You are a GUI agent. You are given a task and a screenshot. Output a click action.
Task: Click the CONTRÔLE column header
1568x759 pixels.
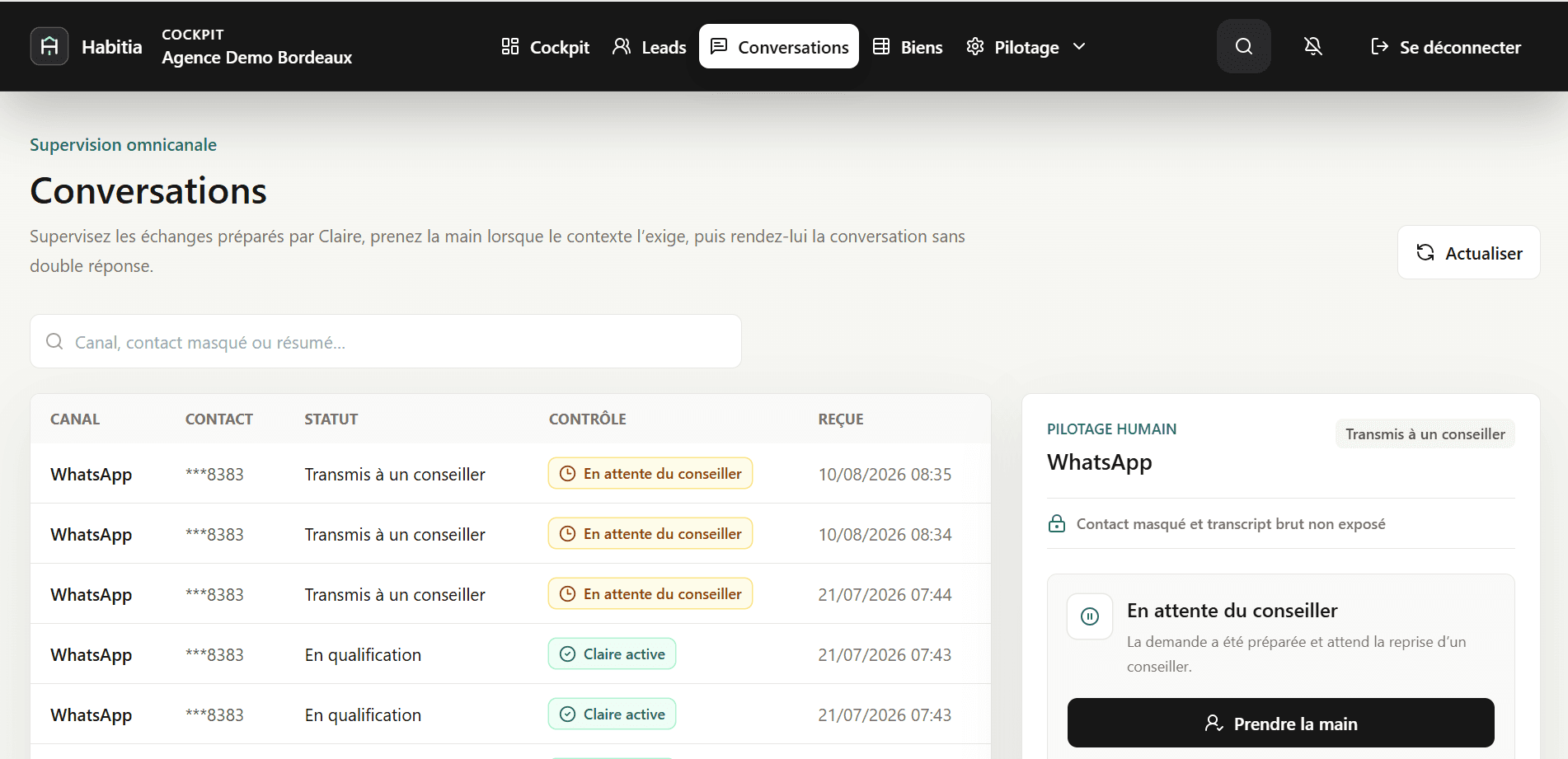[x=588, y=419]
